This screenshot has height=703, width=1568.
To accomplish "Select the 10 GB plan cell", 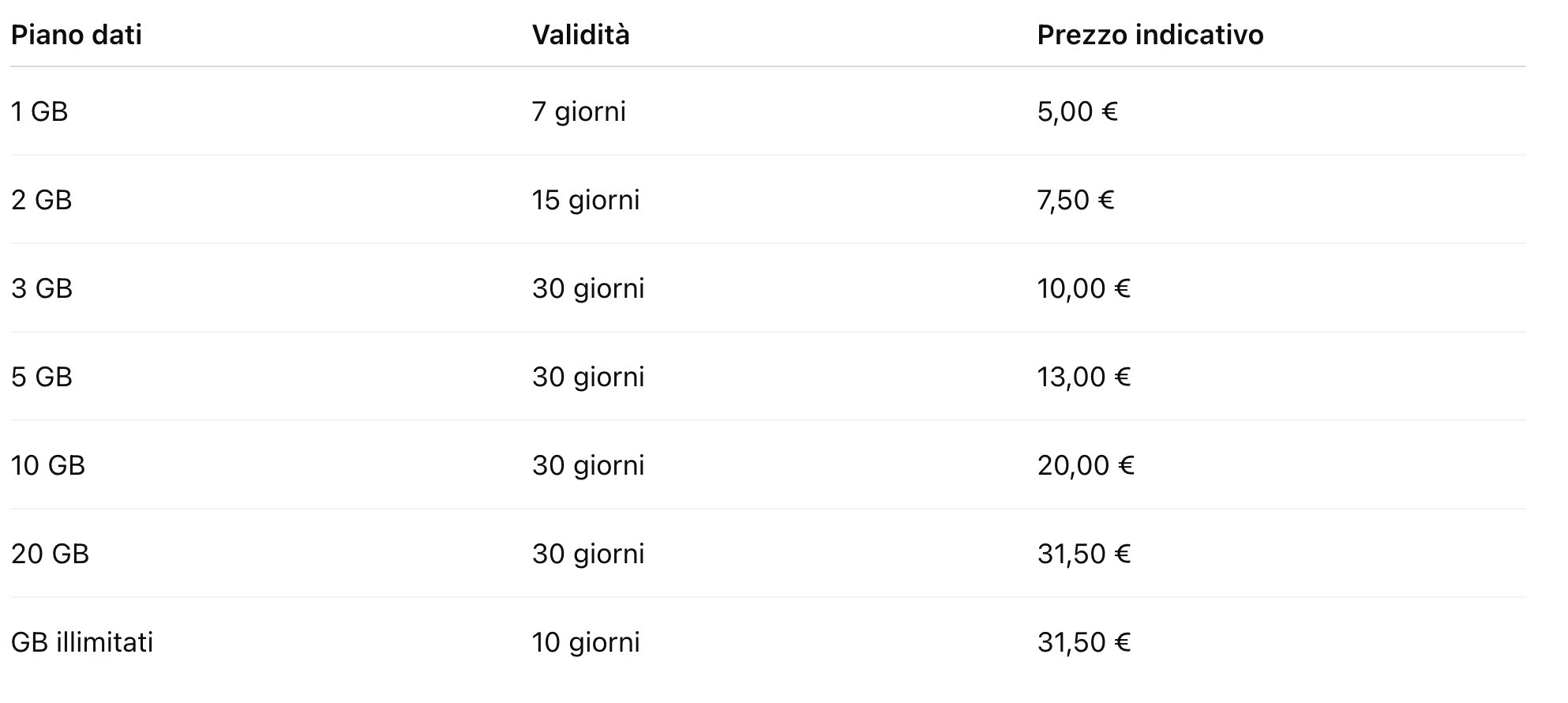I will (x=48, y=465).
